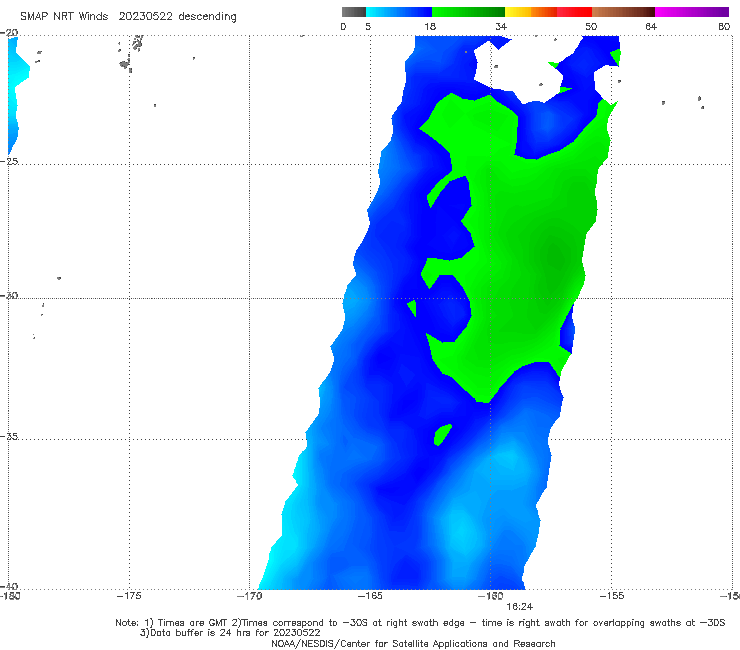The height and width of the screenshot is (650, 740).
Task: Click the yellow-orange segment of the colorbar
Action: click(531, 12)
